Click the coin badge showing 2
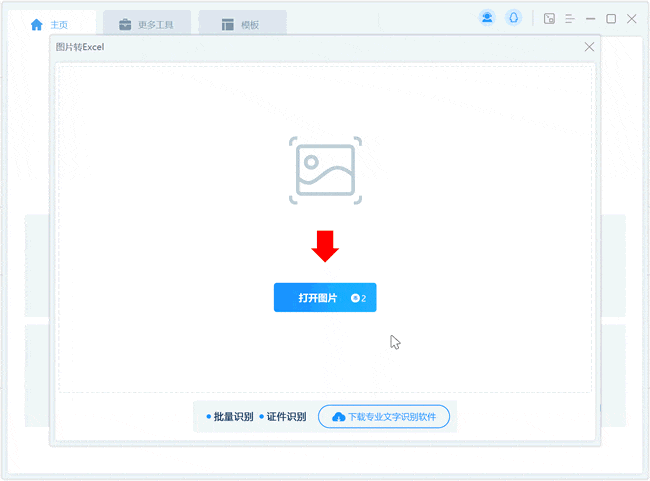 pyautogui.click(x=358, y=298)
